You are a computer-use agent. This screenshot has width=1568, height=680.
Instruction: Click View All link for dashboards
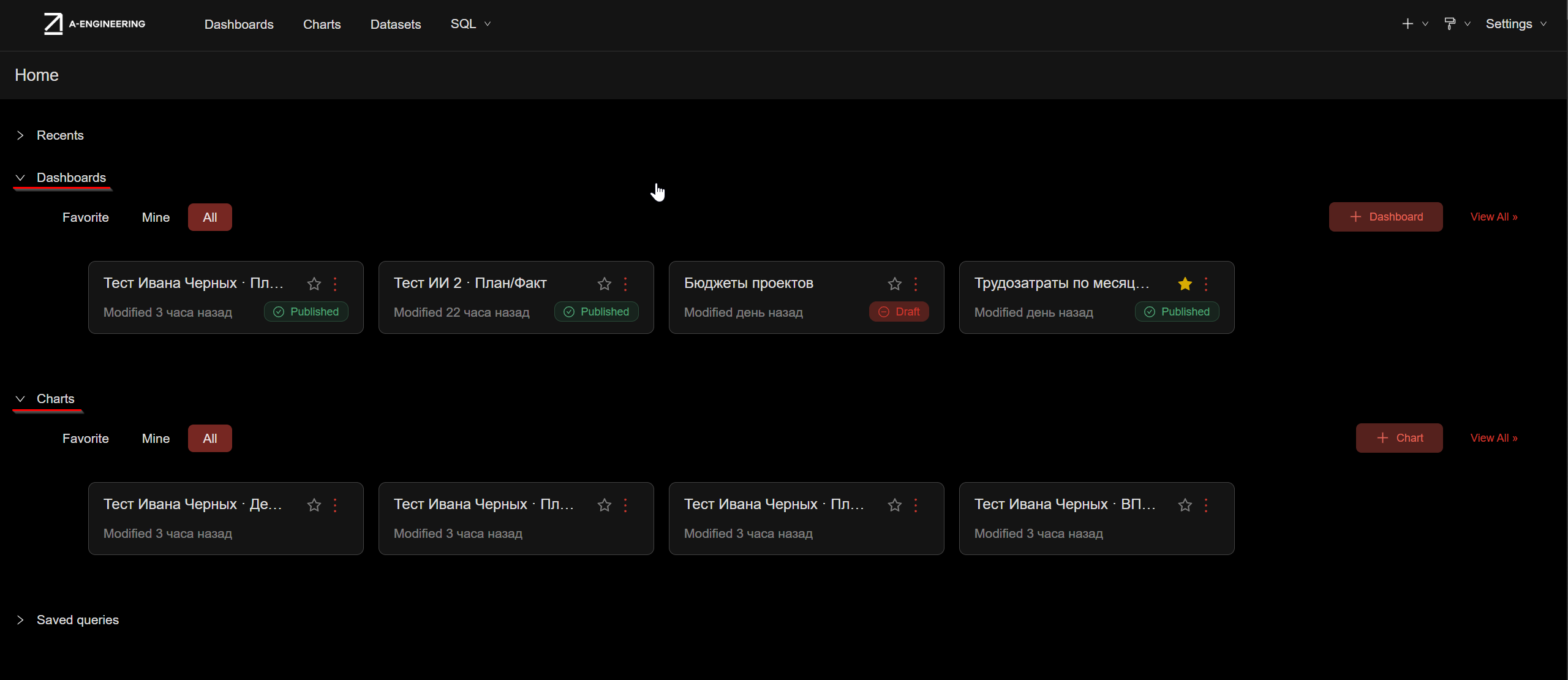tap(1494, 217)
